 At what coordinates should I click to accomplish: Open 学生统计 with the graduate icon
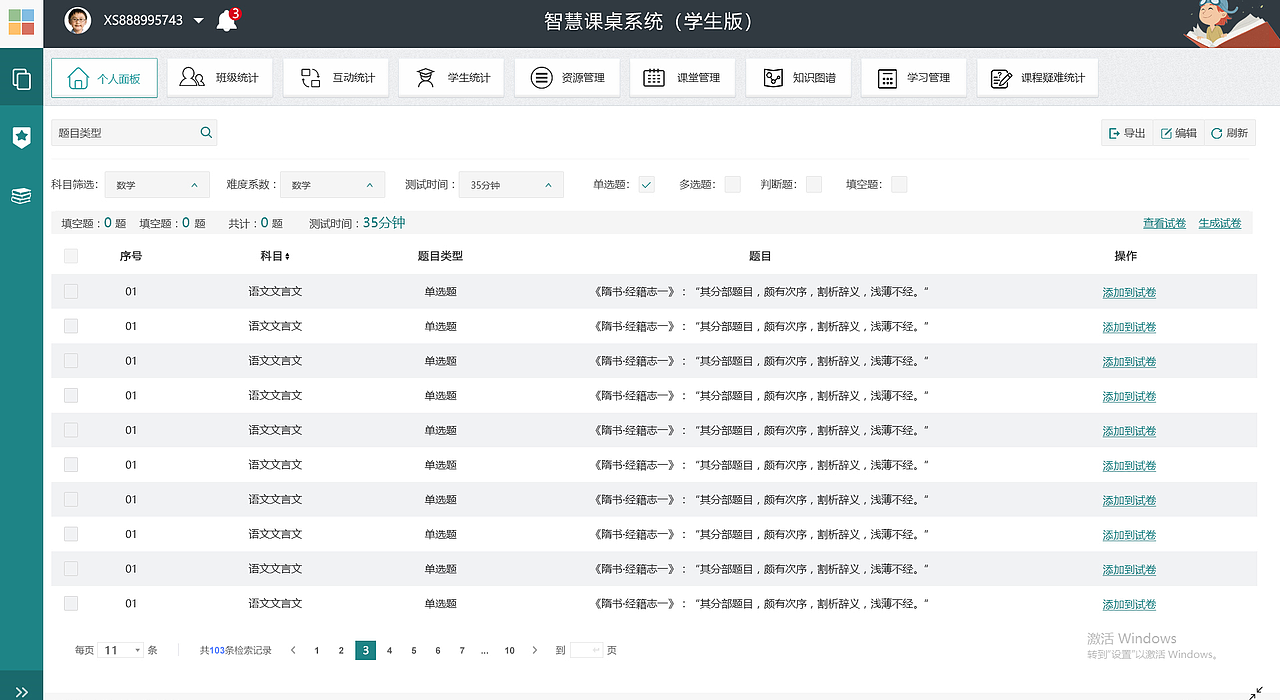[451, 78]
